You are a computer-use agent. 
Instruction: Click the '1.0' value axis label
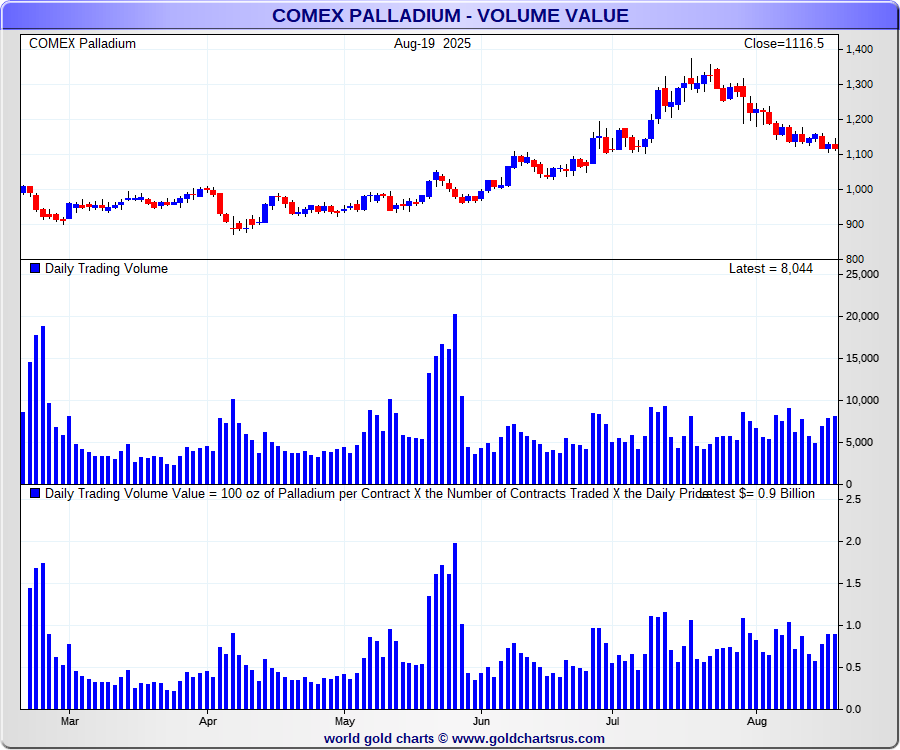pos(854,625)
